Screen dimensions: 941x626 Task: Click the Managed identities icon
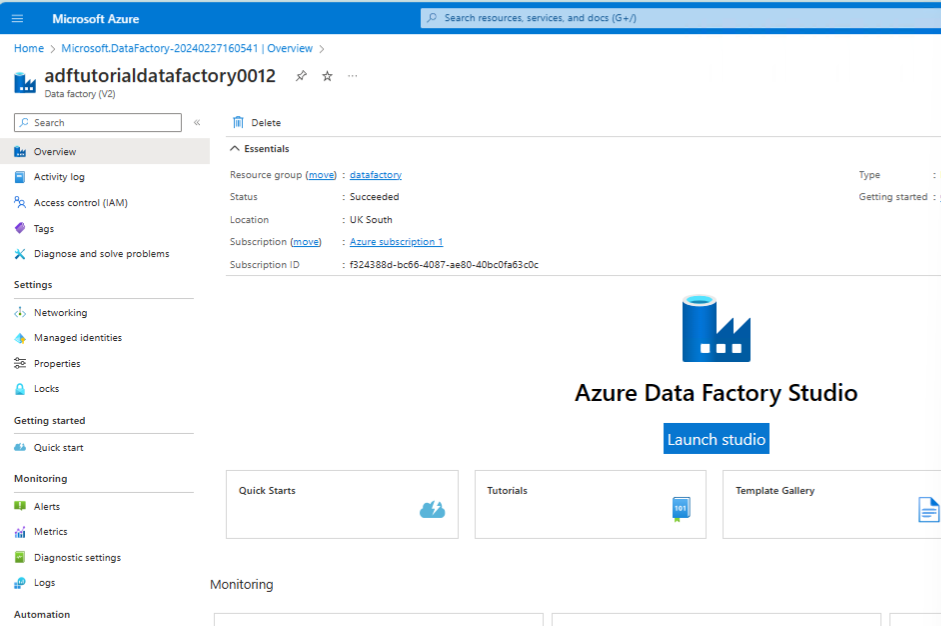point(20,338)
